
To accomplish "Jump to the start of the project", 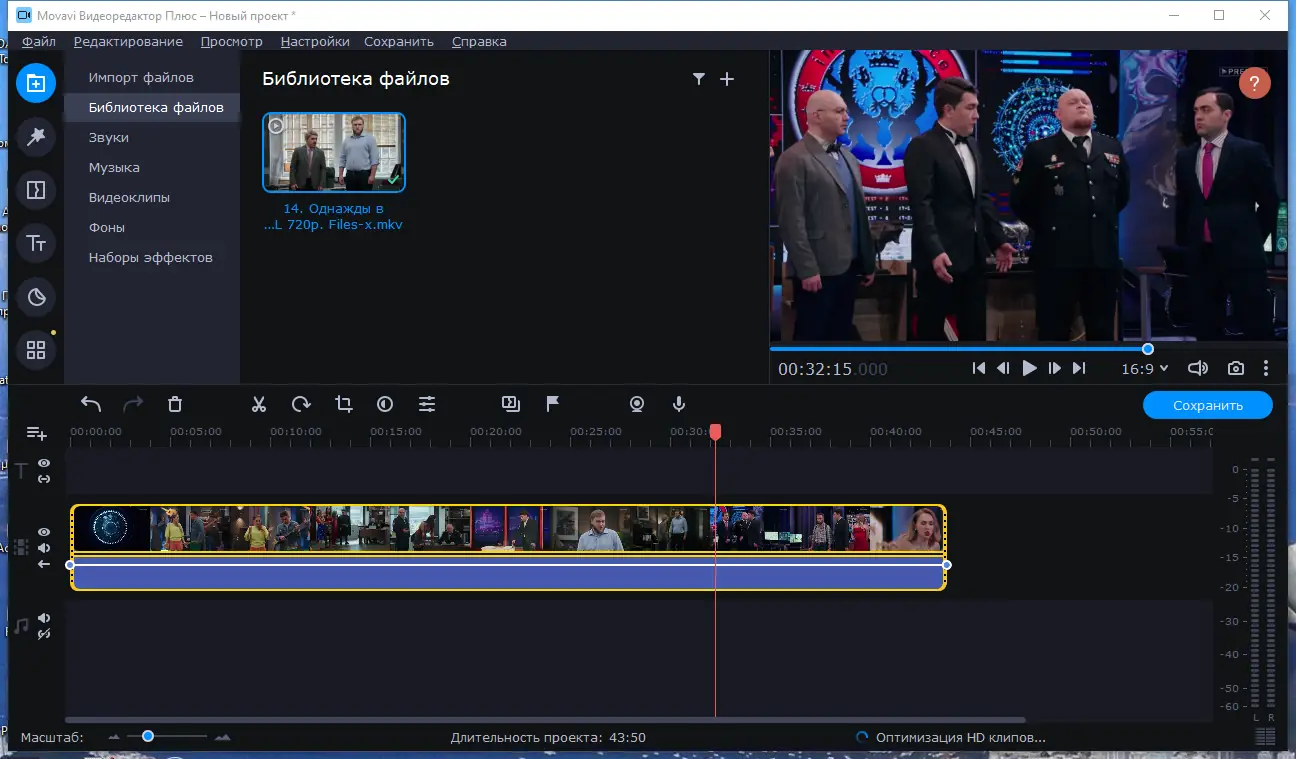I will (979, 368).
